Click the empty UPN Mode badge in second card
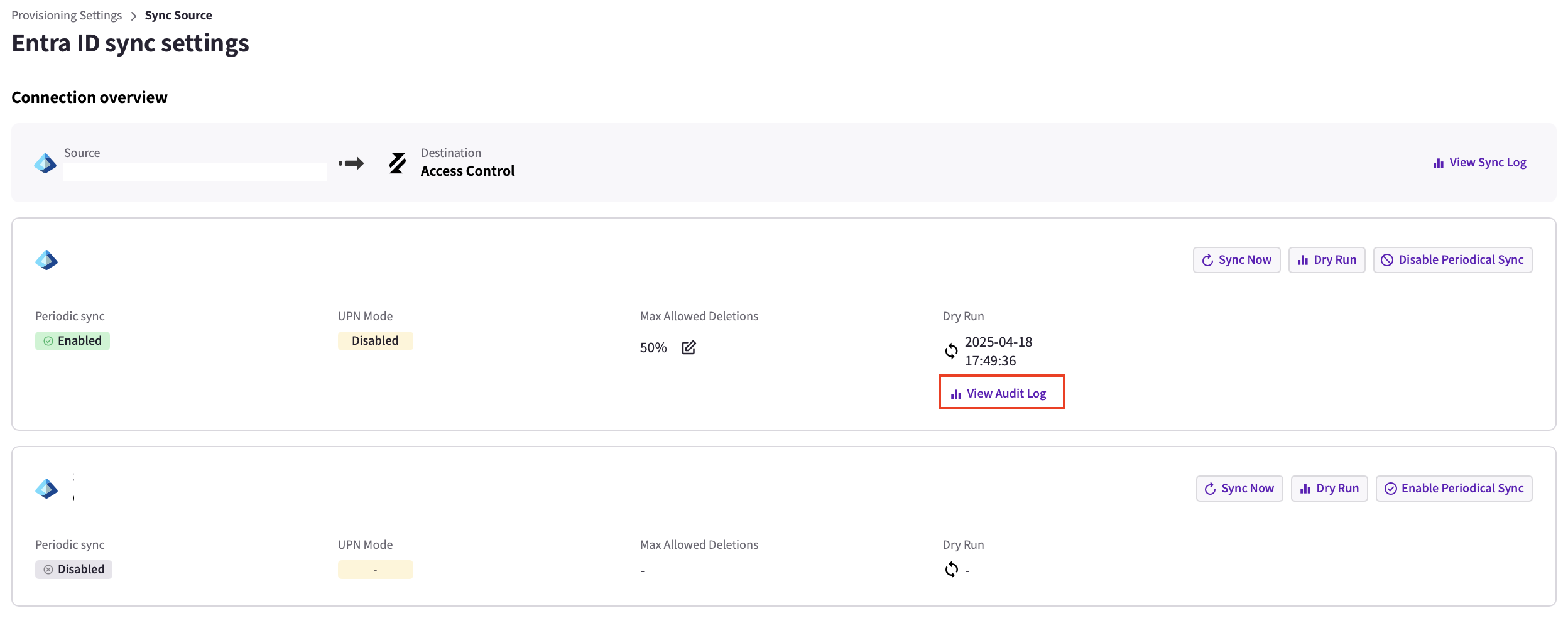1568x628 pixels. 375,570
